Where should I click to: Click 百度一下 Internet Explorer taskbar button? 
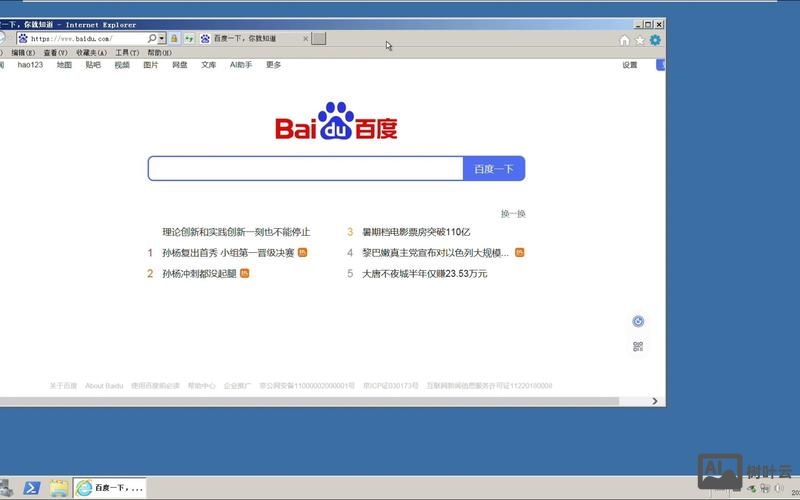(x=110, y=488)
